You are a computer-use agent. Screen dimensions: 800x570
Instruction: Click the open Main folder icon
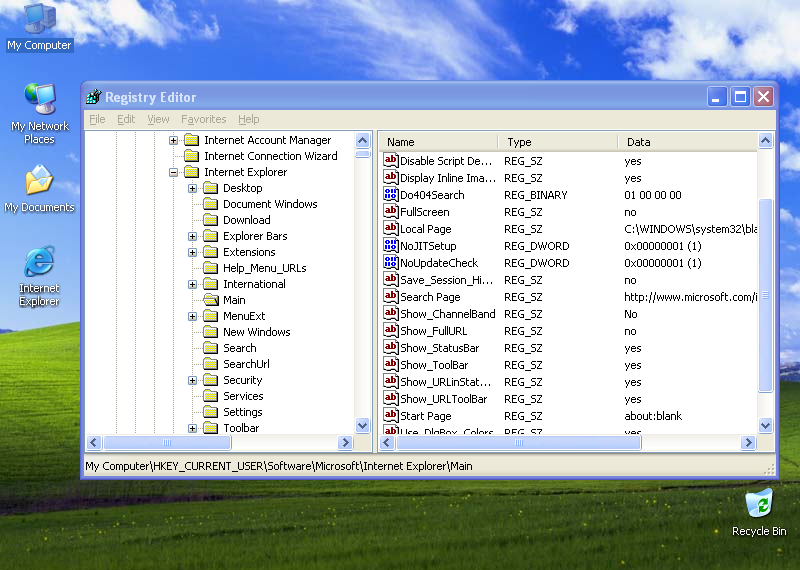211,300
